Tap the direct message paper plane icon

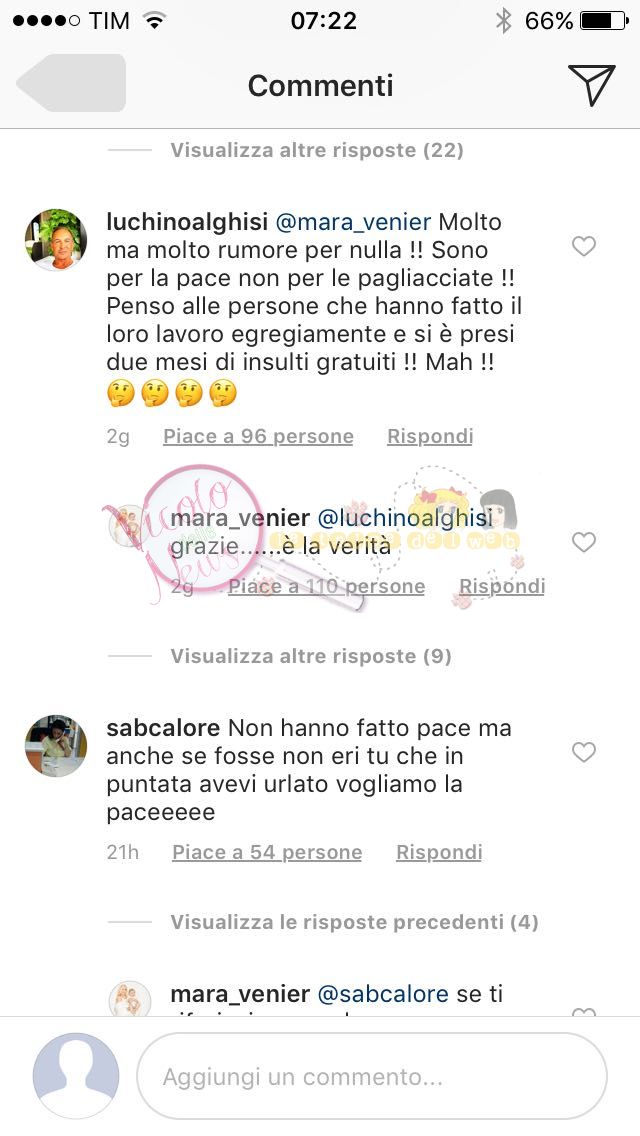click(591, 85)
